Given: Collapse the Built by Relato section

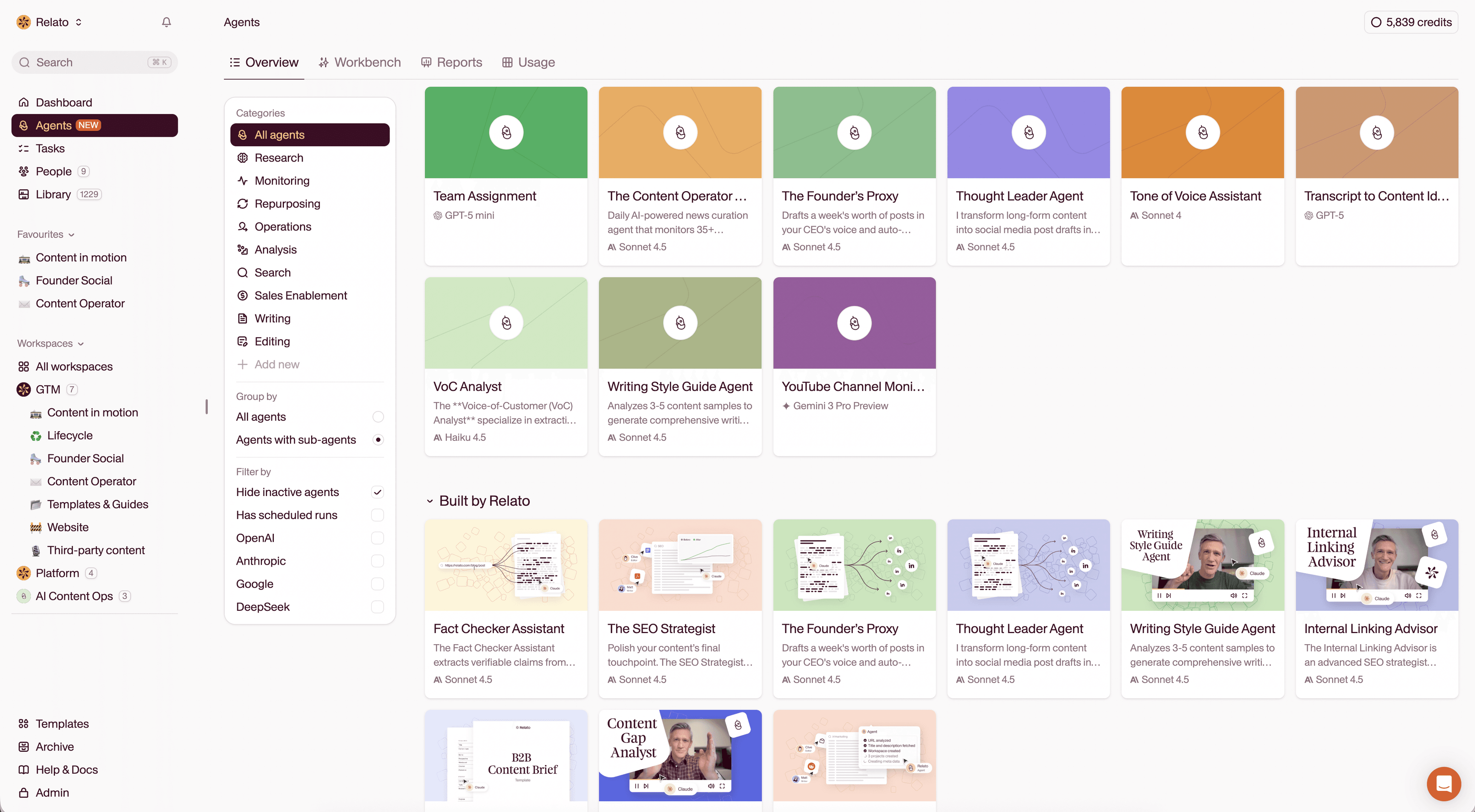Looking at the screenshot, I should [429, 501].
